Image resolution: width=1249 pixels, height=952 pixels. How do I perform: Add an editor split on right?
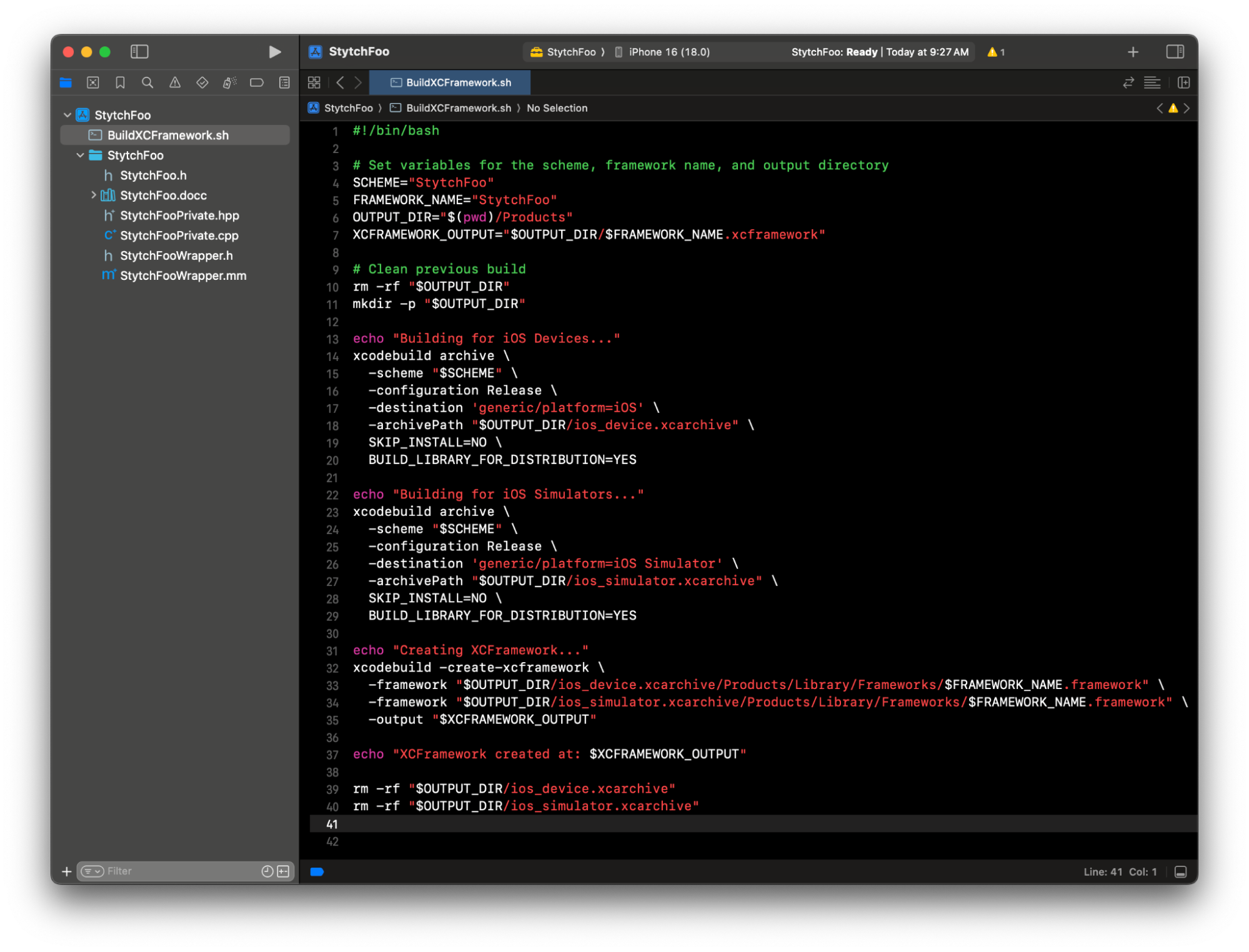1183,82
